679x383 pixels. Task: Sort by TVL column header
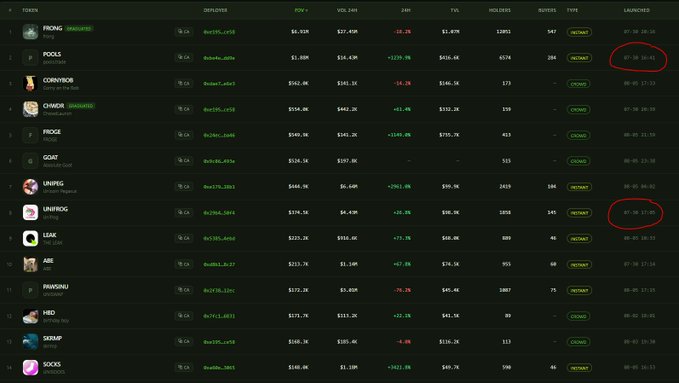coord(454,10)
